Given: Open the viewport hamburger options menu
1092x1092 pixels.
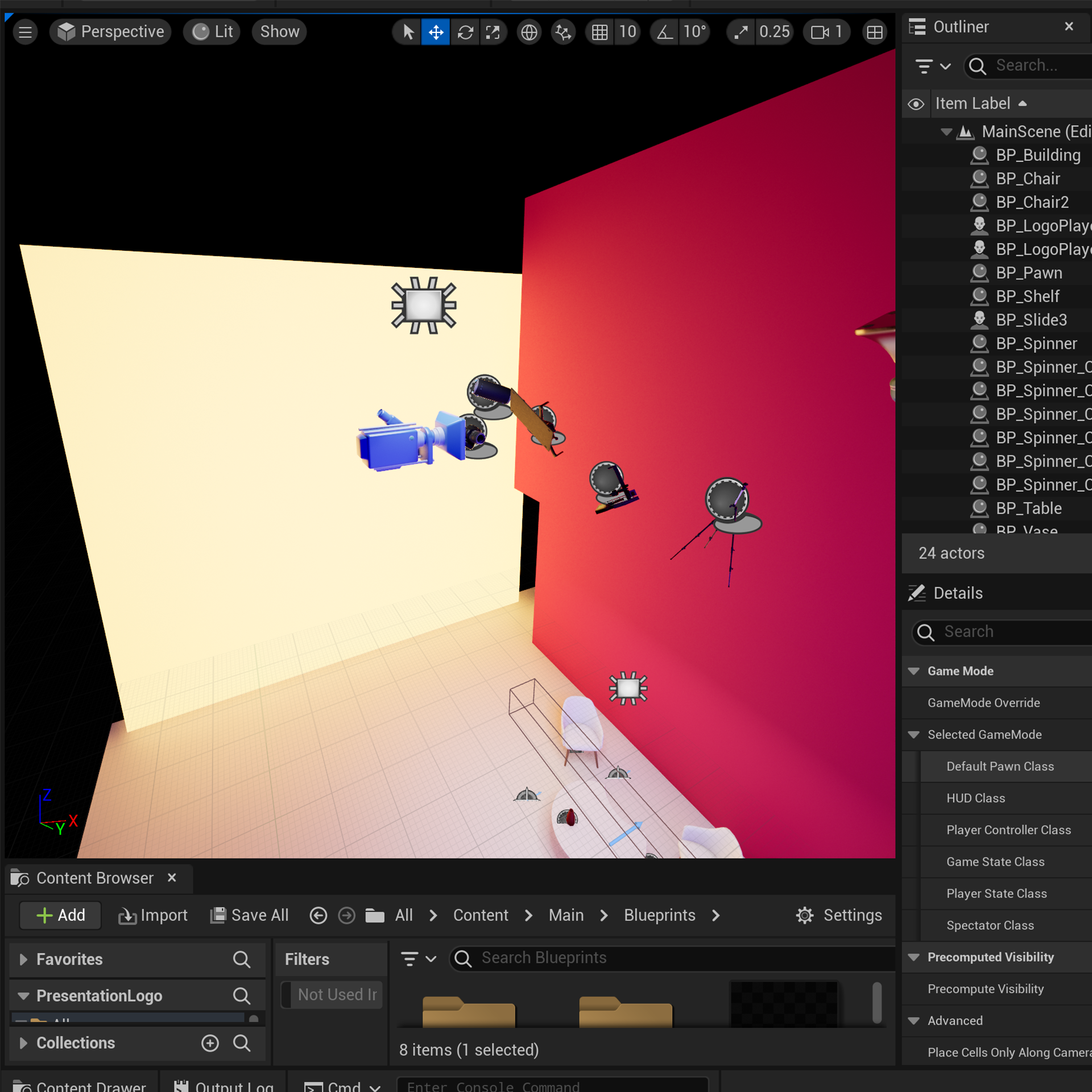Looking at the screenshot, I should click(x=25, y=32).
